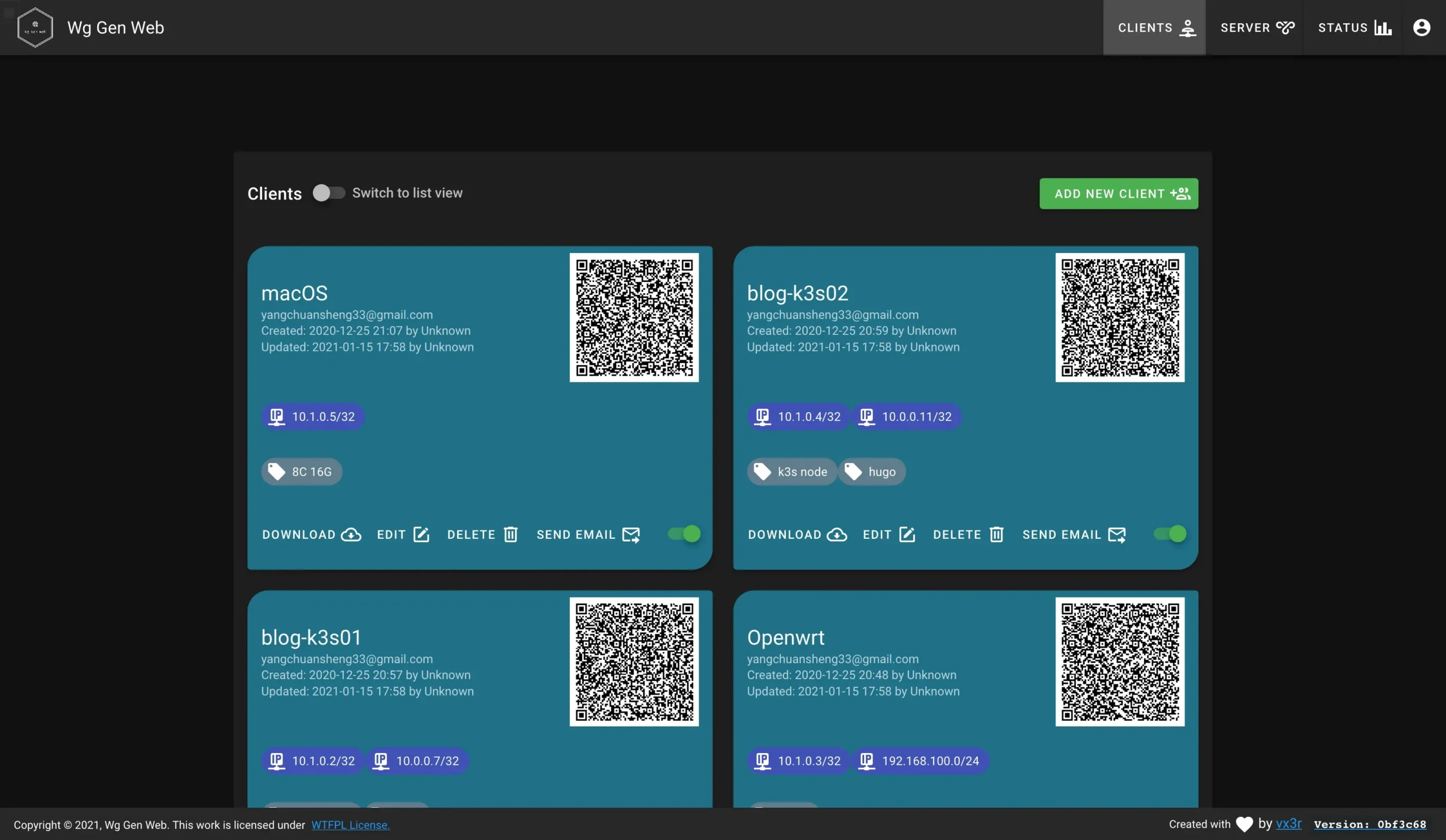Edit the macOS client

pos(403,534)
